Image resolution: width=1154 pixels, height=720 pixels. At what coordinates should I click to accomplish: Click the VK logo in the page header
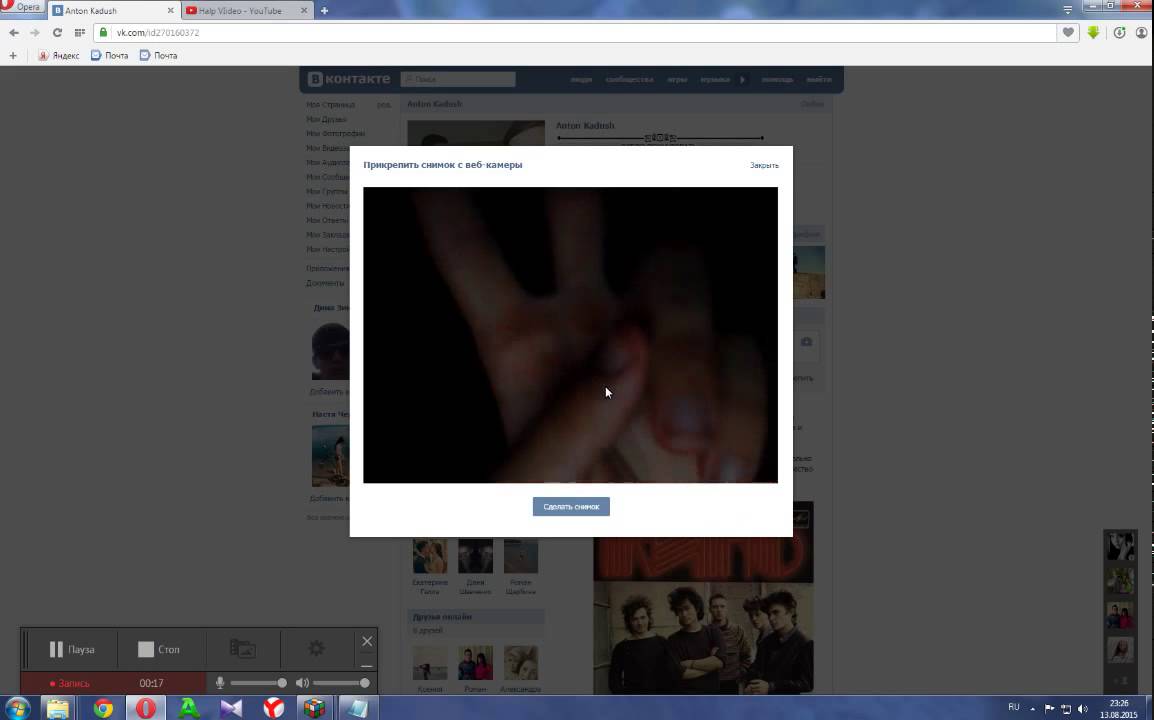point(349,79)
